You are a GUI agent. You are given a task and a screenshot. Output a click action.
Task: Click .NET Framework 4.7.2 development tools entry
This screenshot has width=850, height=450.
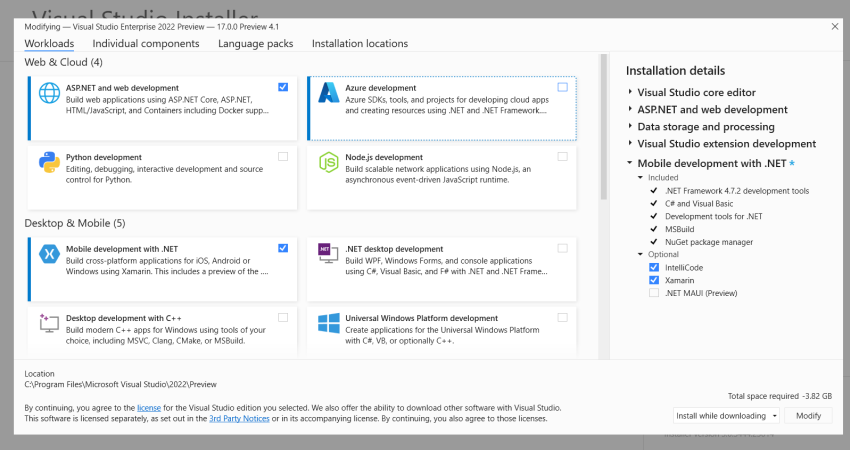[737, 191]
